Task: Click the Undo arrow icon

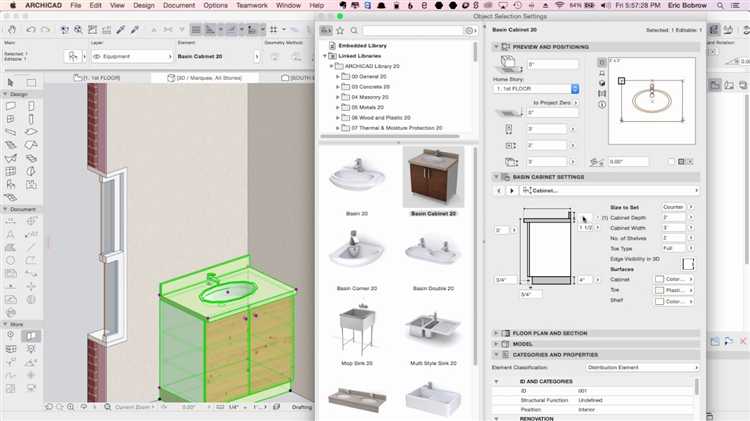Action: click(x=31, y=30)
